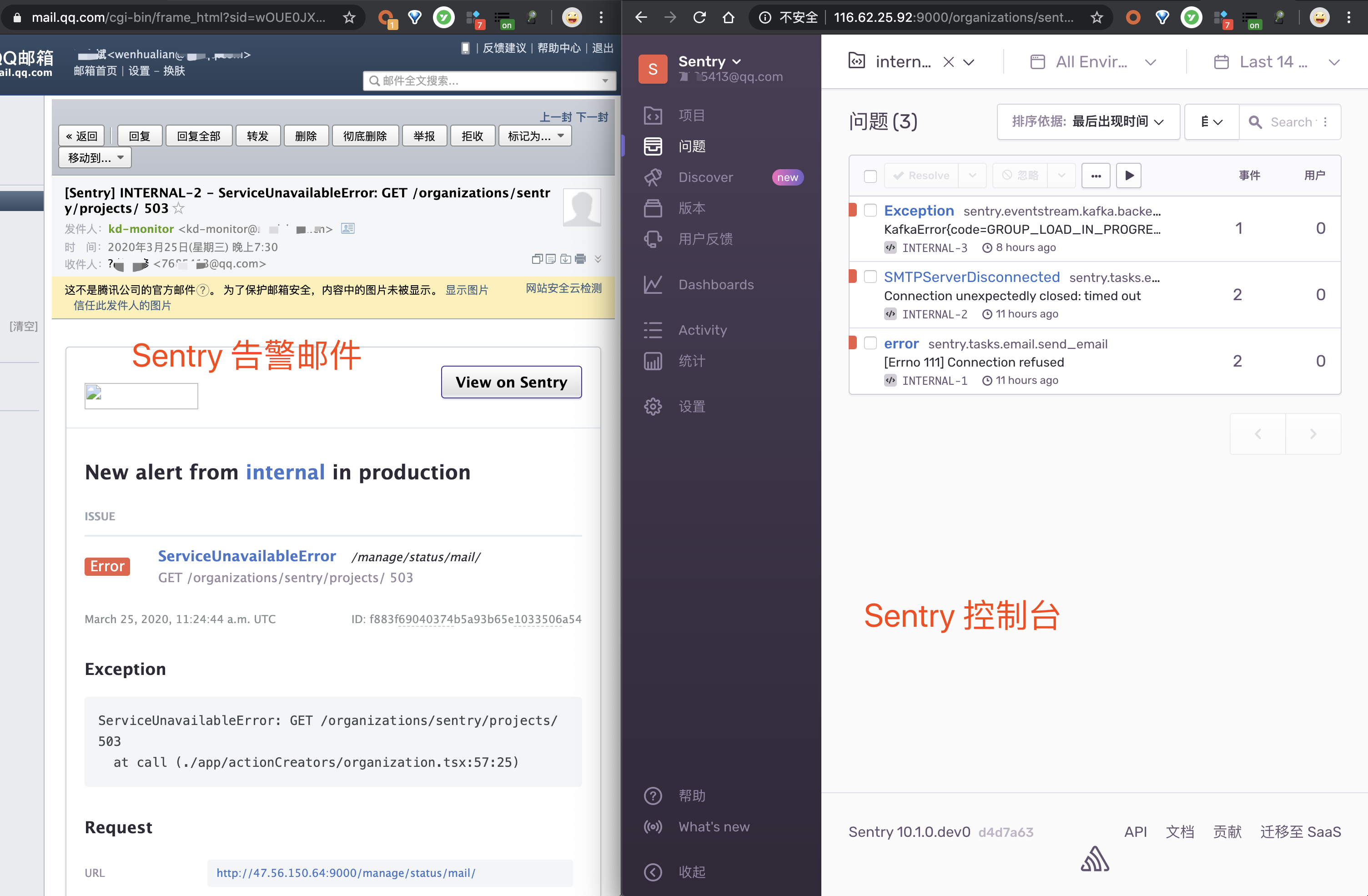Click the 忽略 (Ignore) button

coord(1020,175)
